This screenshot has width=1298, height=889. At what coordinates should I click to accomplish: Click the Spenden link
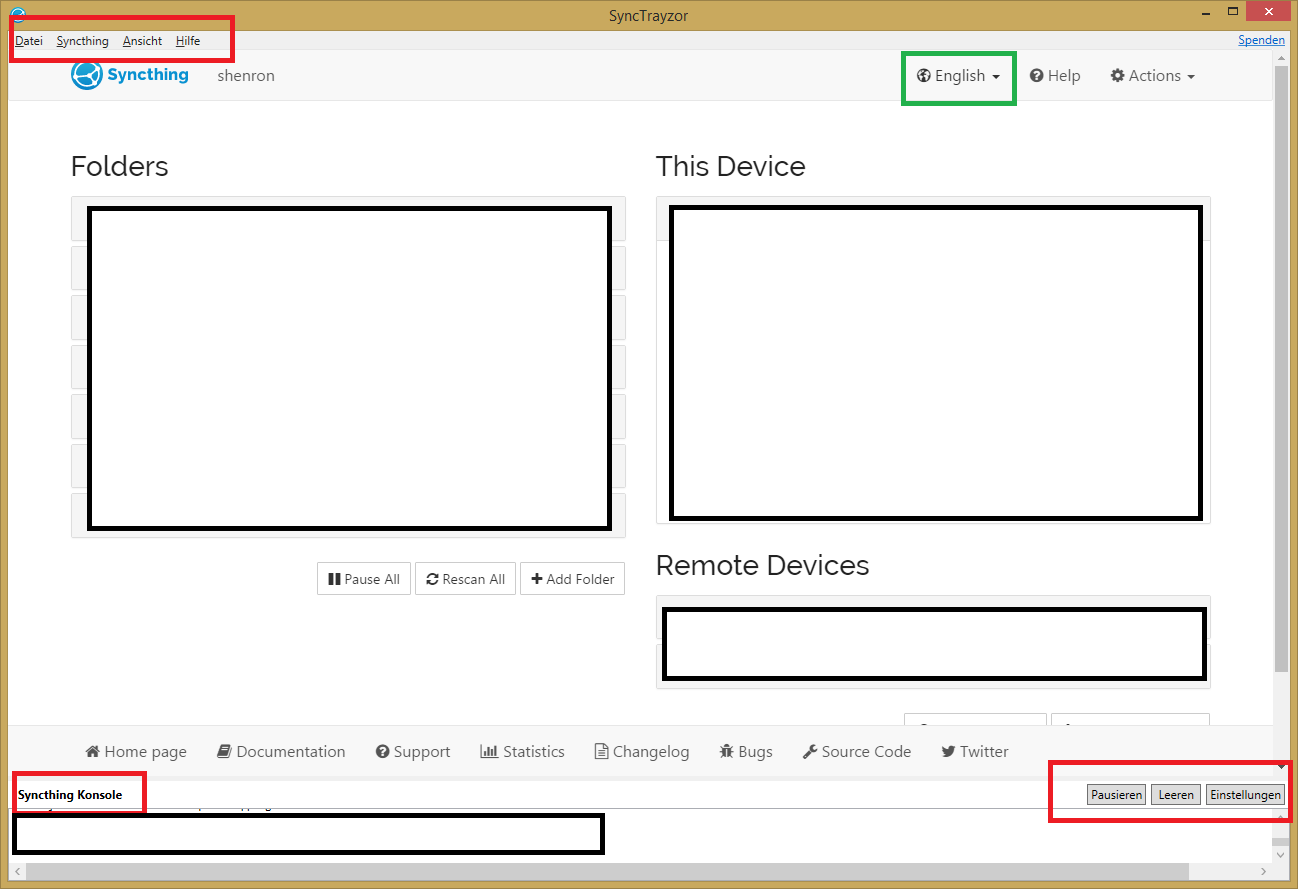click(1261, 40)
